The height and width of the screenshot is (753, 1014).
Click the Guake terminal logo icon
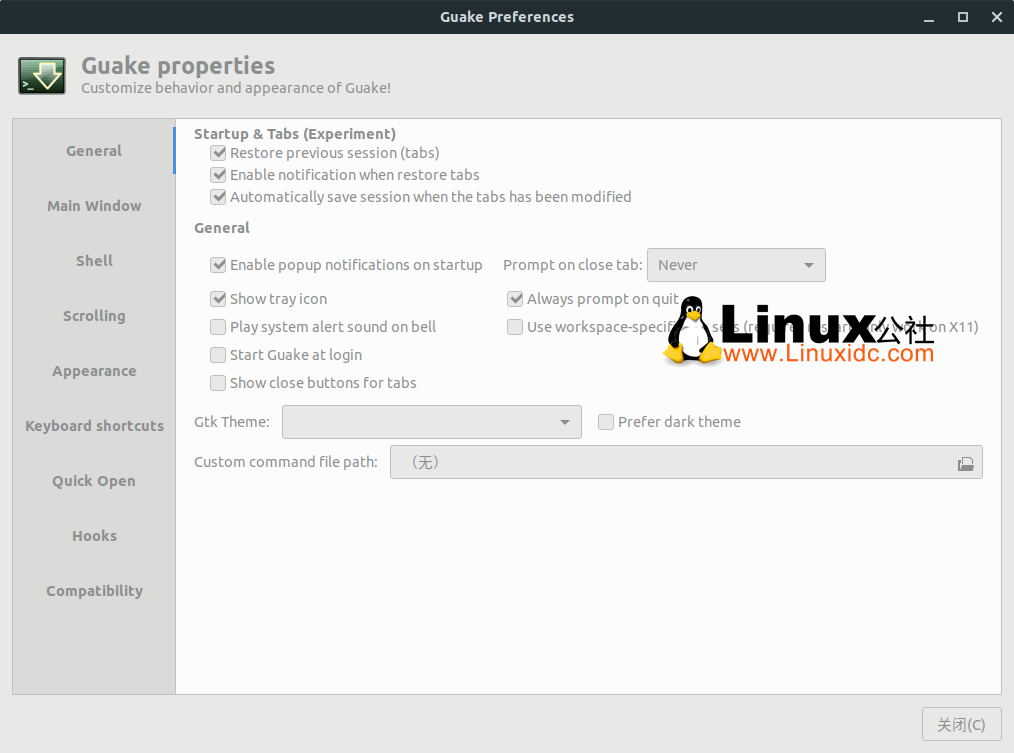click(x=42, y=76)
